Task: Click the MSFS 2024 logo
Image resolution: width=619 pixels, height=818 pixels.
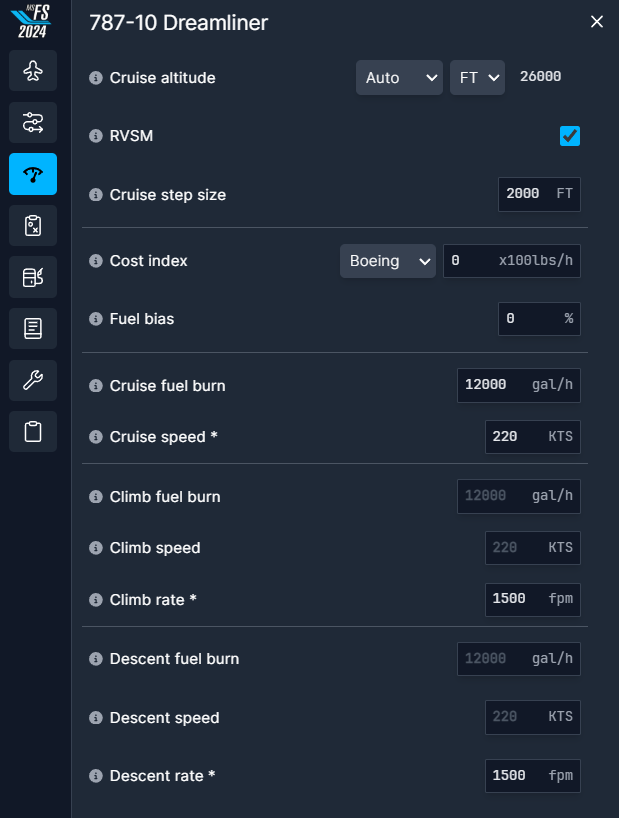Action: [x=32, y=21]
